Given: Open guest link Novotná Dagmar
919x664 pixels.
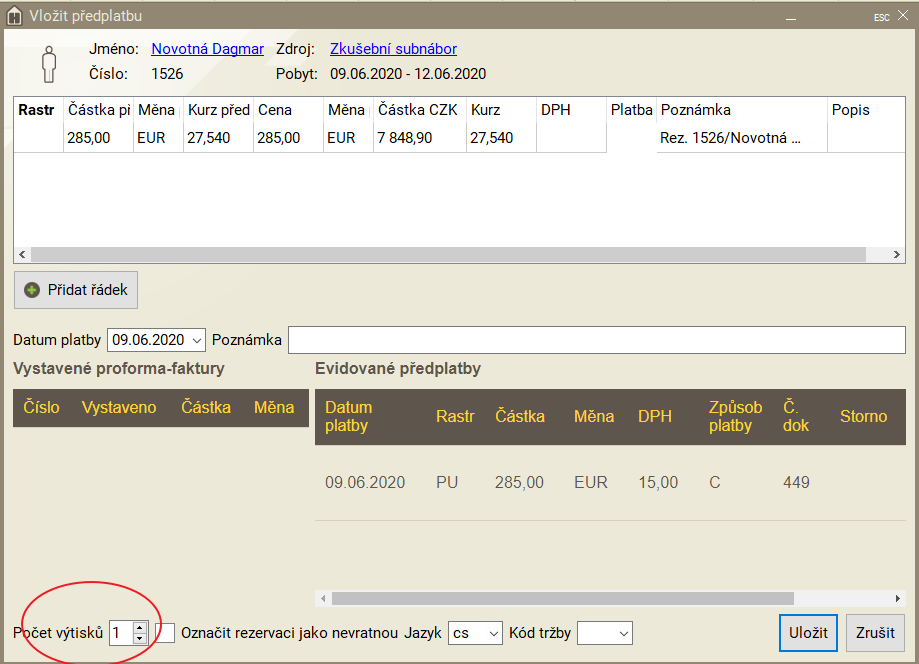Looking at the screenshot, I should 207,48.
